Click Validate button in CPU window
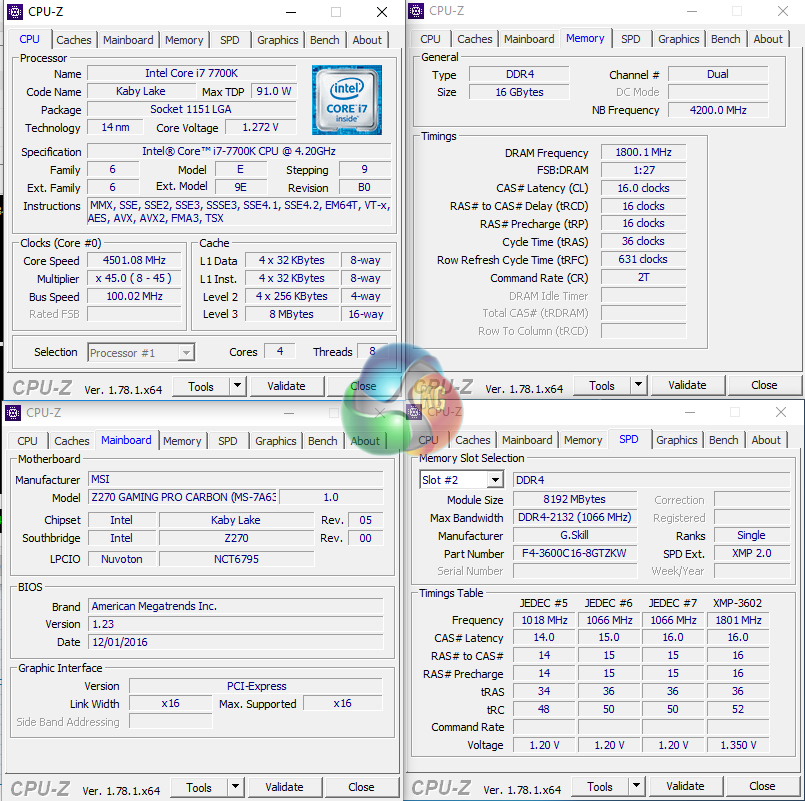The width and height of the screenshot is (805, 801). tap(286, 386)
